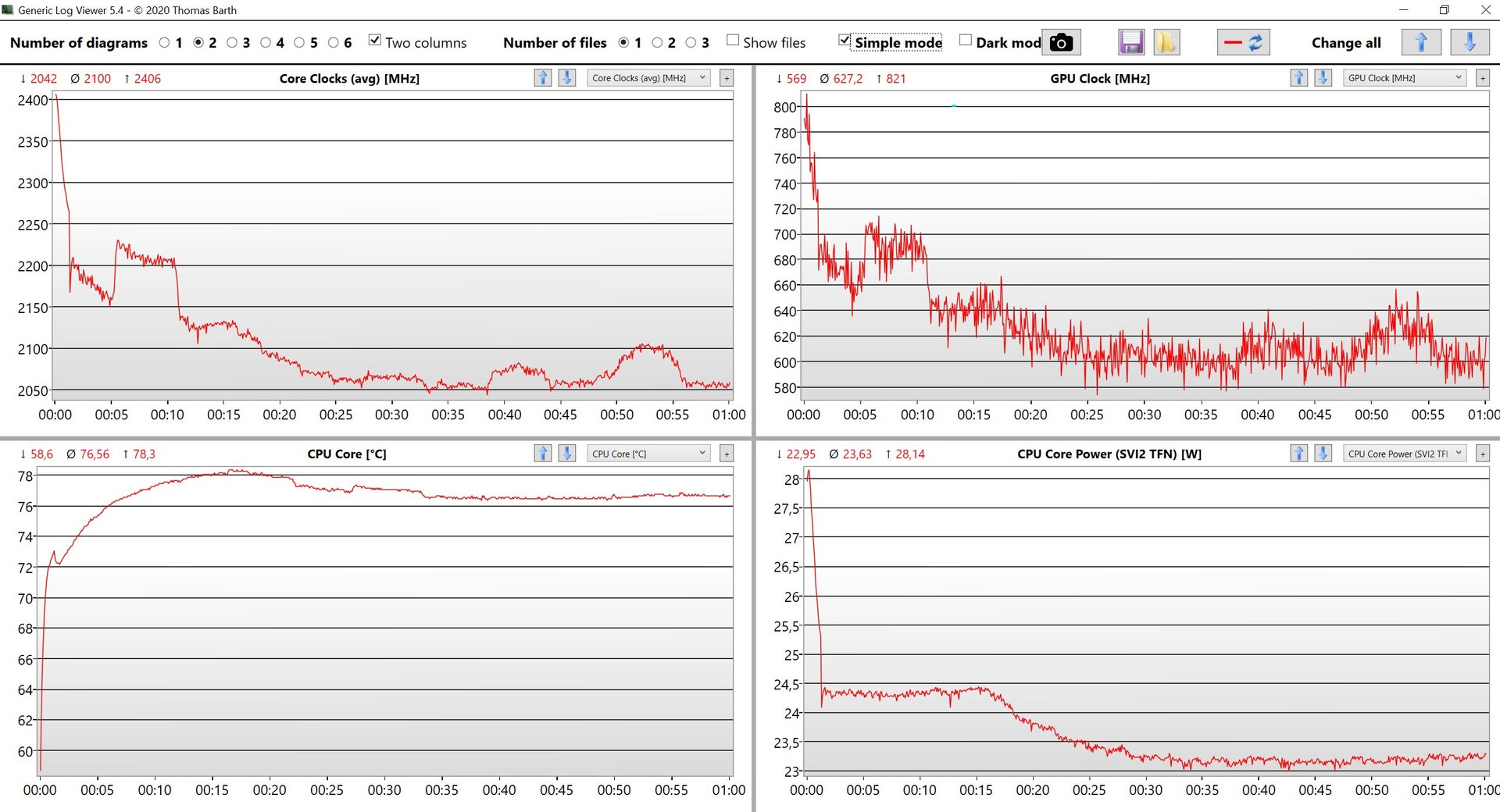This screenshot has width=1500, height=812.
Task: Uncheck the Two columns checkbox
Action: tap(375, 41)
